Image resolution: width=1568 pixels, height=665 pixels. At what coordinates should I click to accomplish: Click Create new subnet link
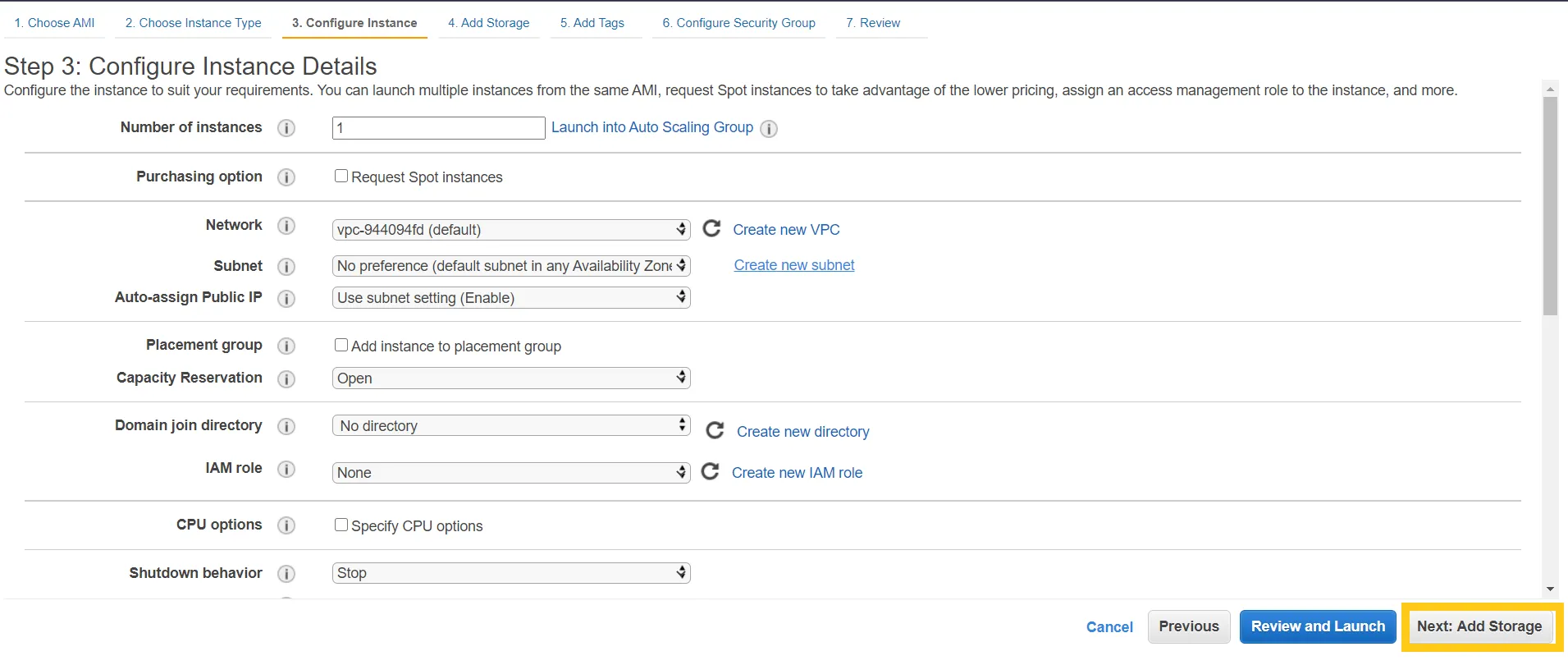[x=794, y=265]
